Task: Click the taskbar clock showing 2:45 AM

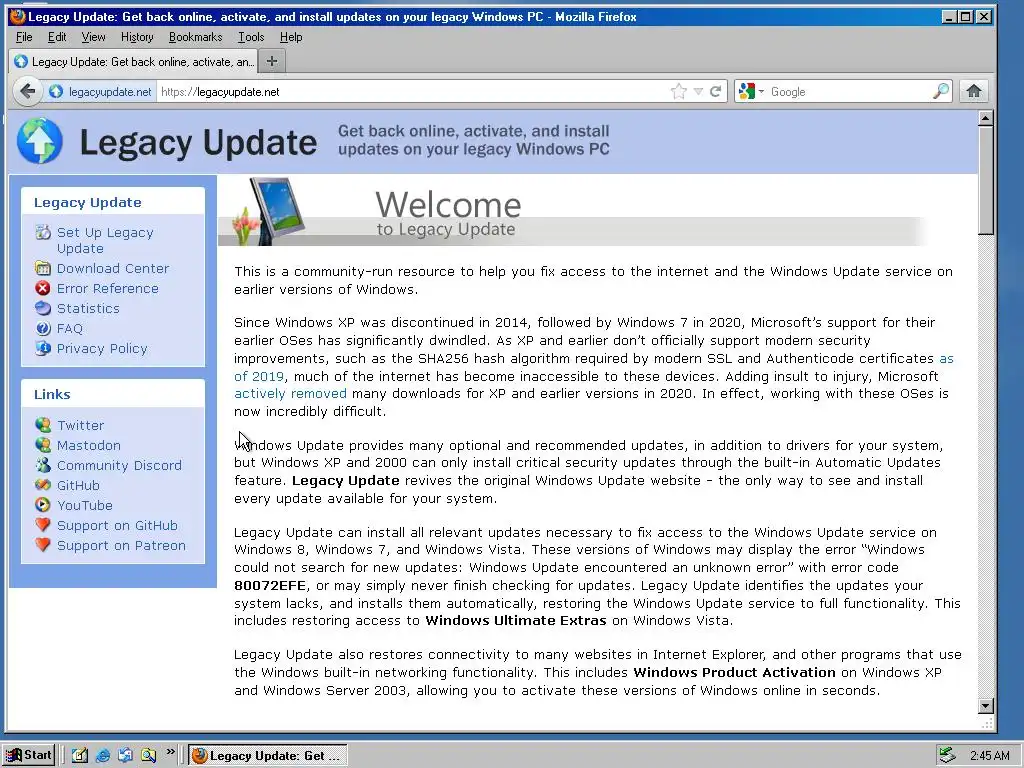Action: pyautogui.click(x=990, y=756)
